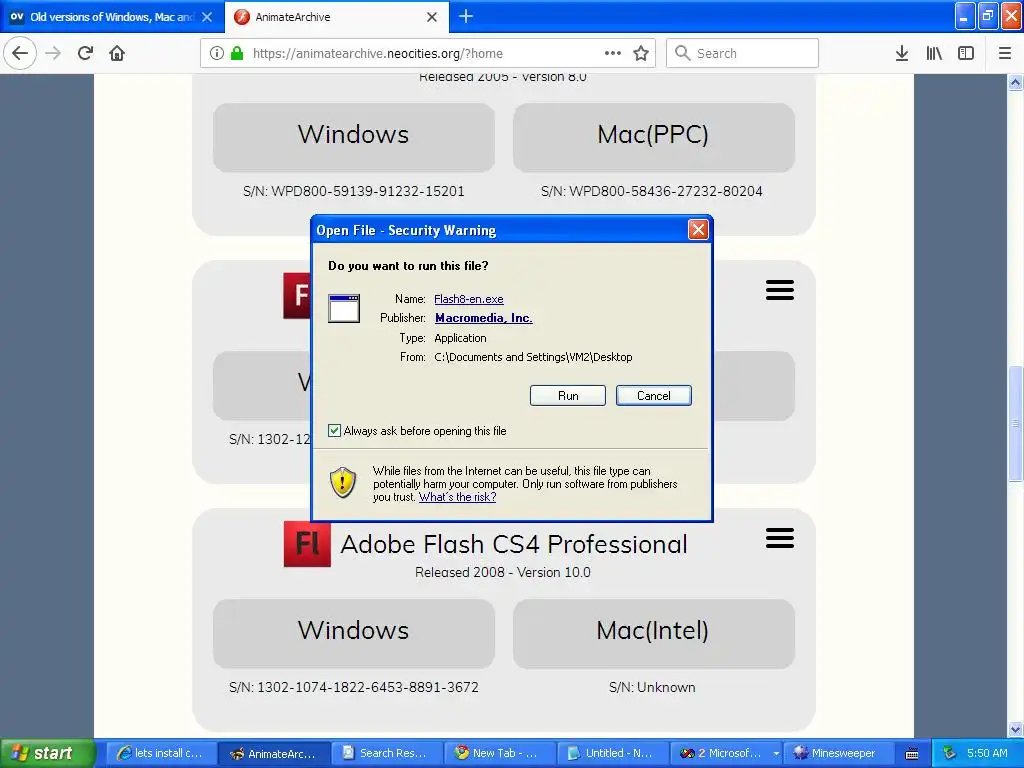This screenshot has width=1024, height=768.
Task: Go back to the previous page in Firefox
Action: [x=20, y=54]
